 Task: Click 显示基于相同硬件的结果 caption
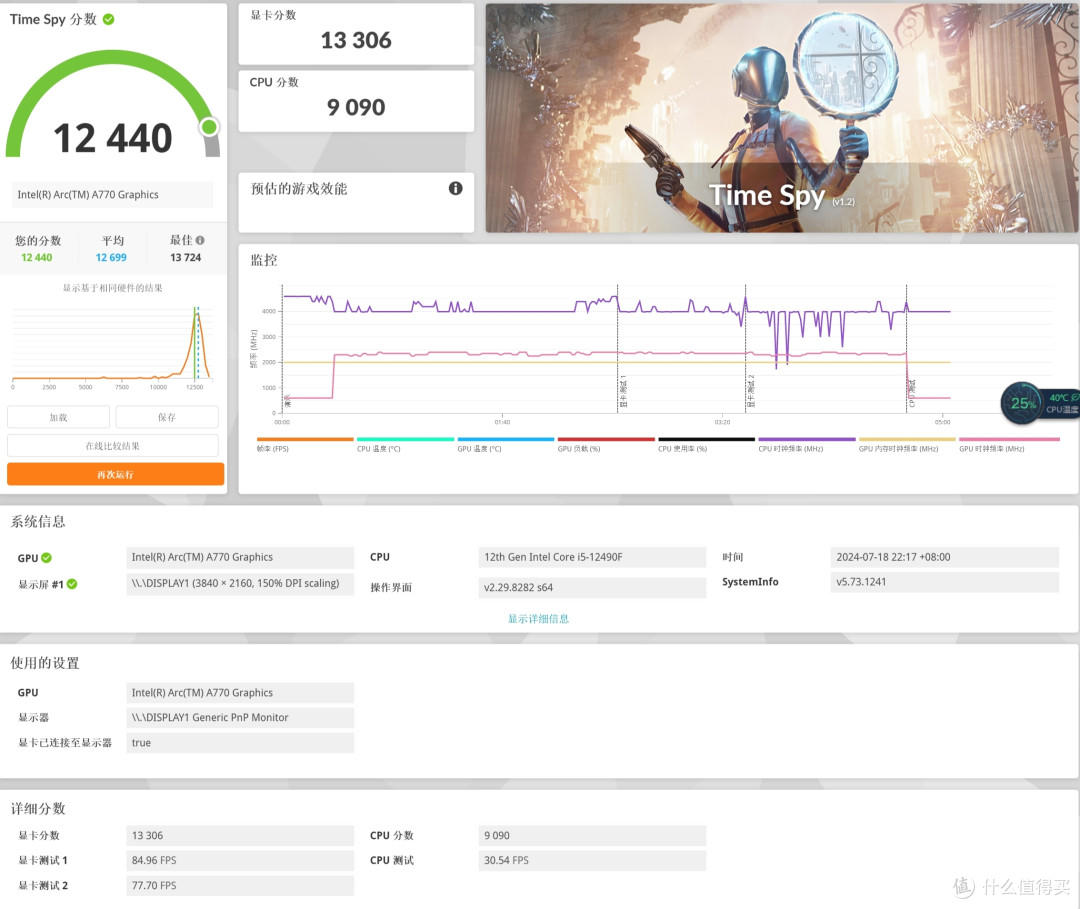112,288
